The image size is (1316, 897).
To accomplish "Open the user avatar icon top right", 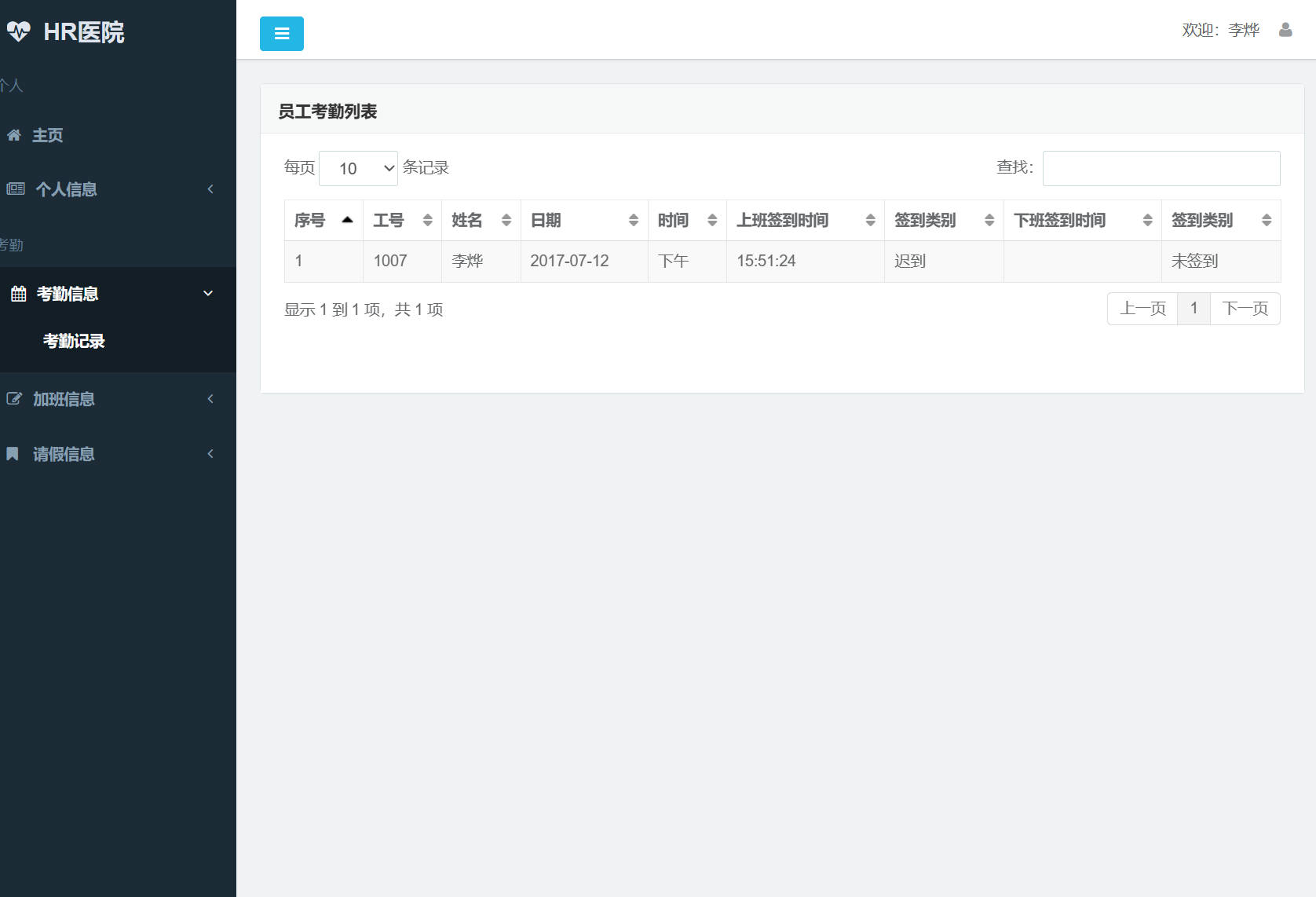I will tap(1286, 30).
